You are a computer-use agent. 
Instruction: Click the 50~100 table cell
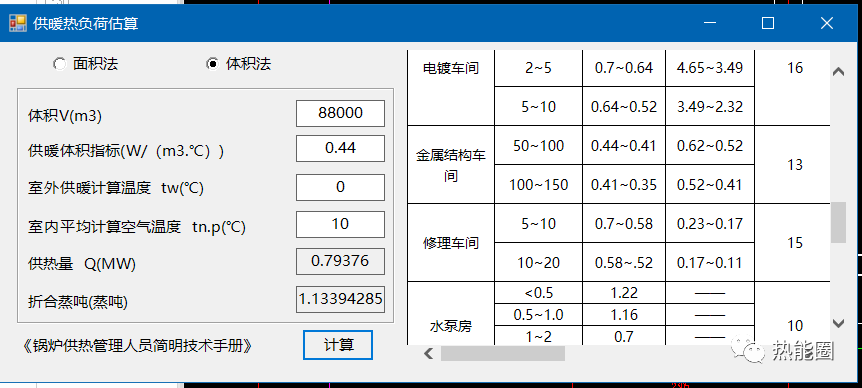click(x=539, y=146)
